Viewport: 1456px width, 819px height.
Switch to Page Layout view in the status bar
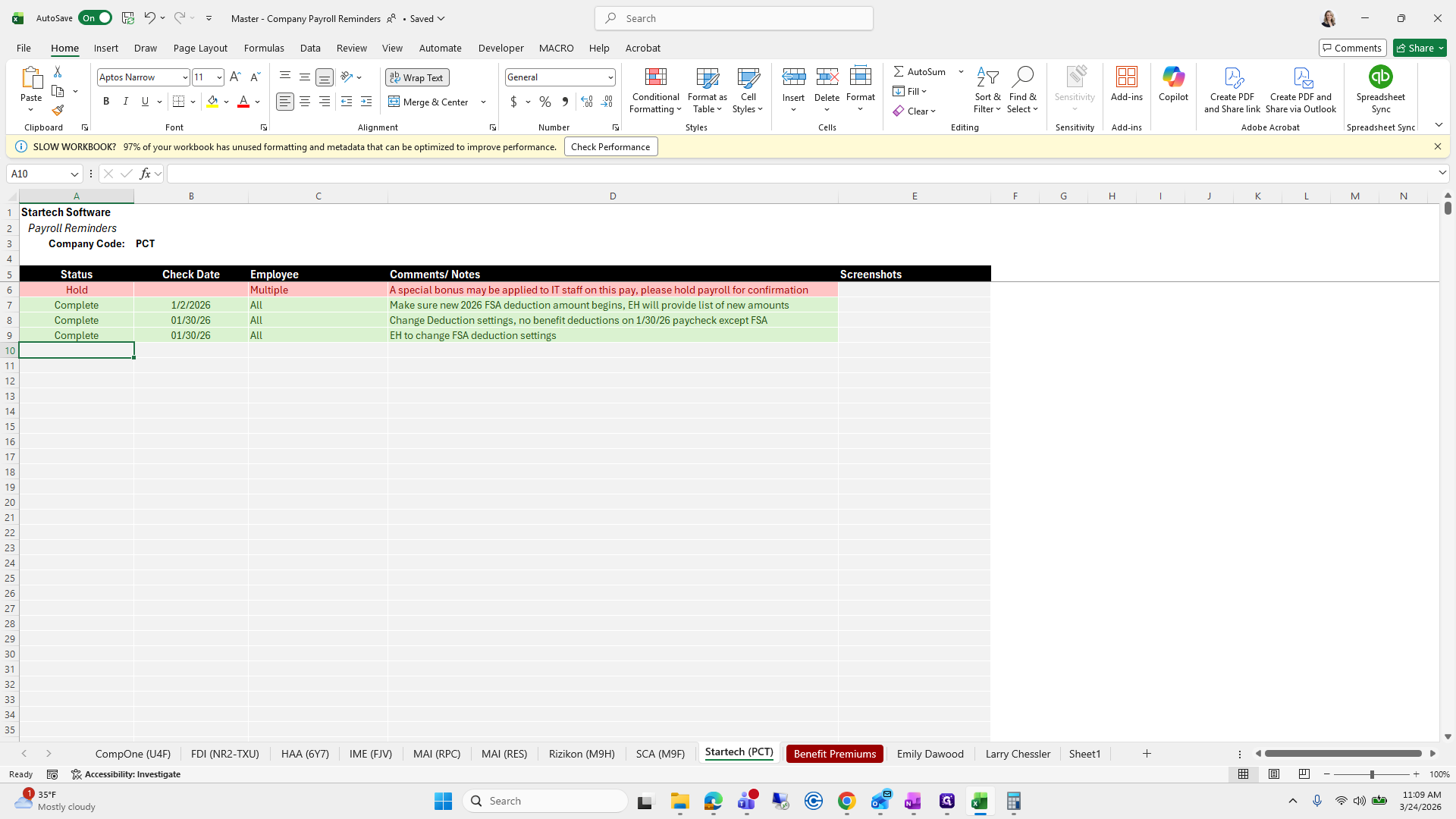[1274, 774]
